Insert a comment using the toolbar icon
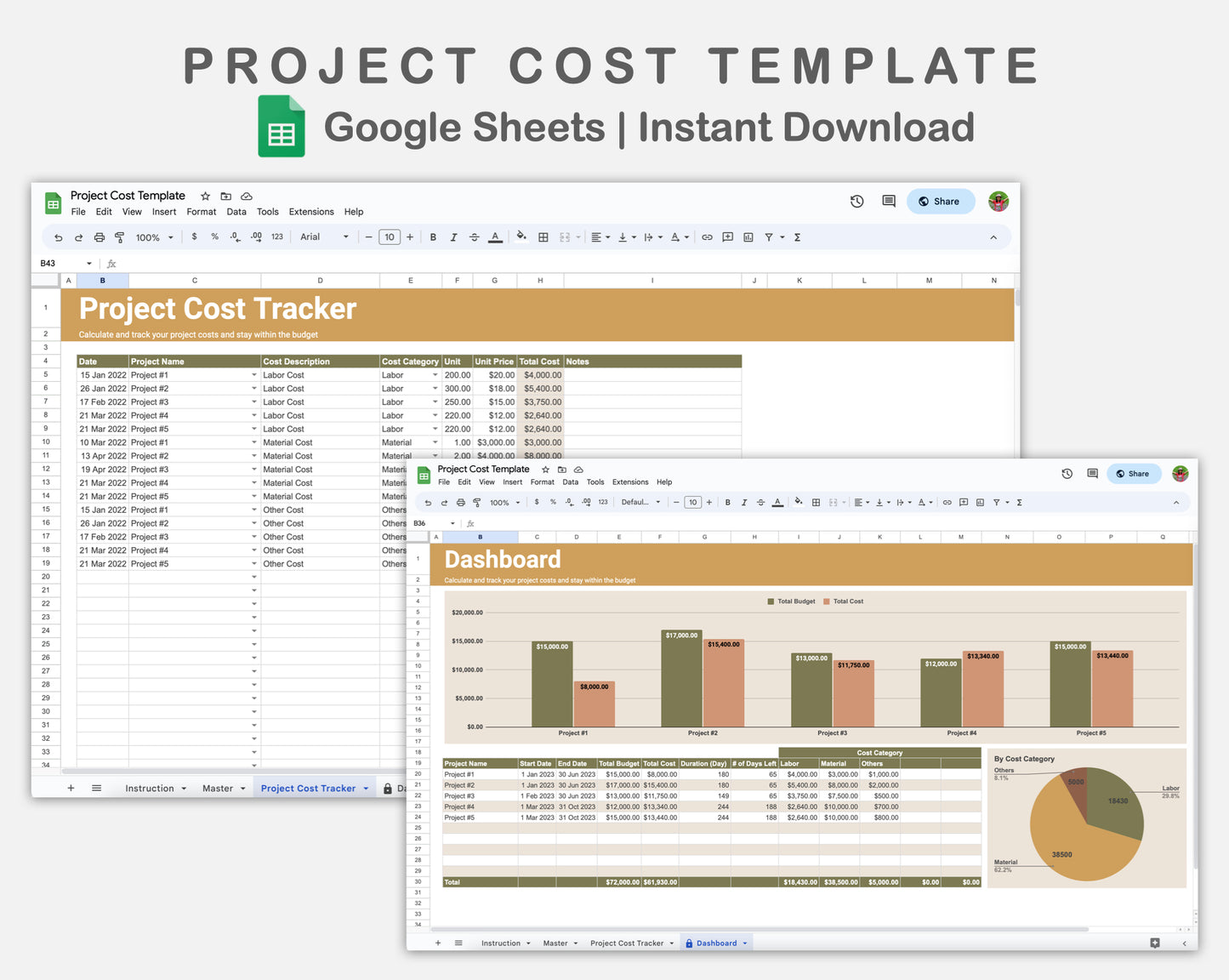Screen dimensions: 1229x980 click(x=727, y=237)
